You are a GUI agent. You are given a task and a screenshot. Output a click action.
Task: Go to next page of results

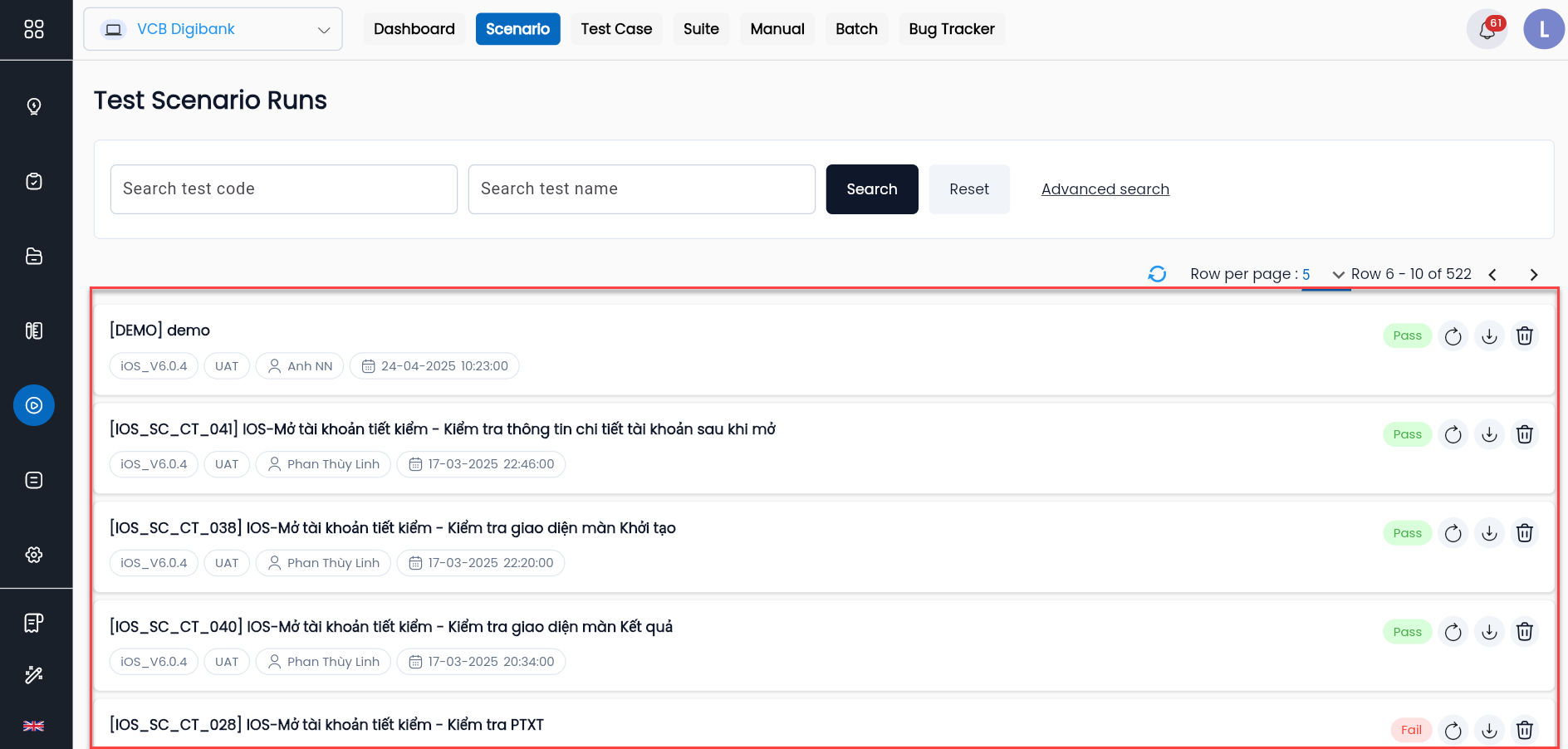click(1533, 275)
